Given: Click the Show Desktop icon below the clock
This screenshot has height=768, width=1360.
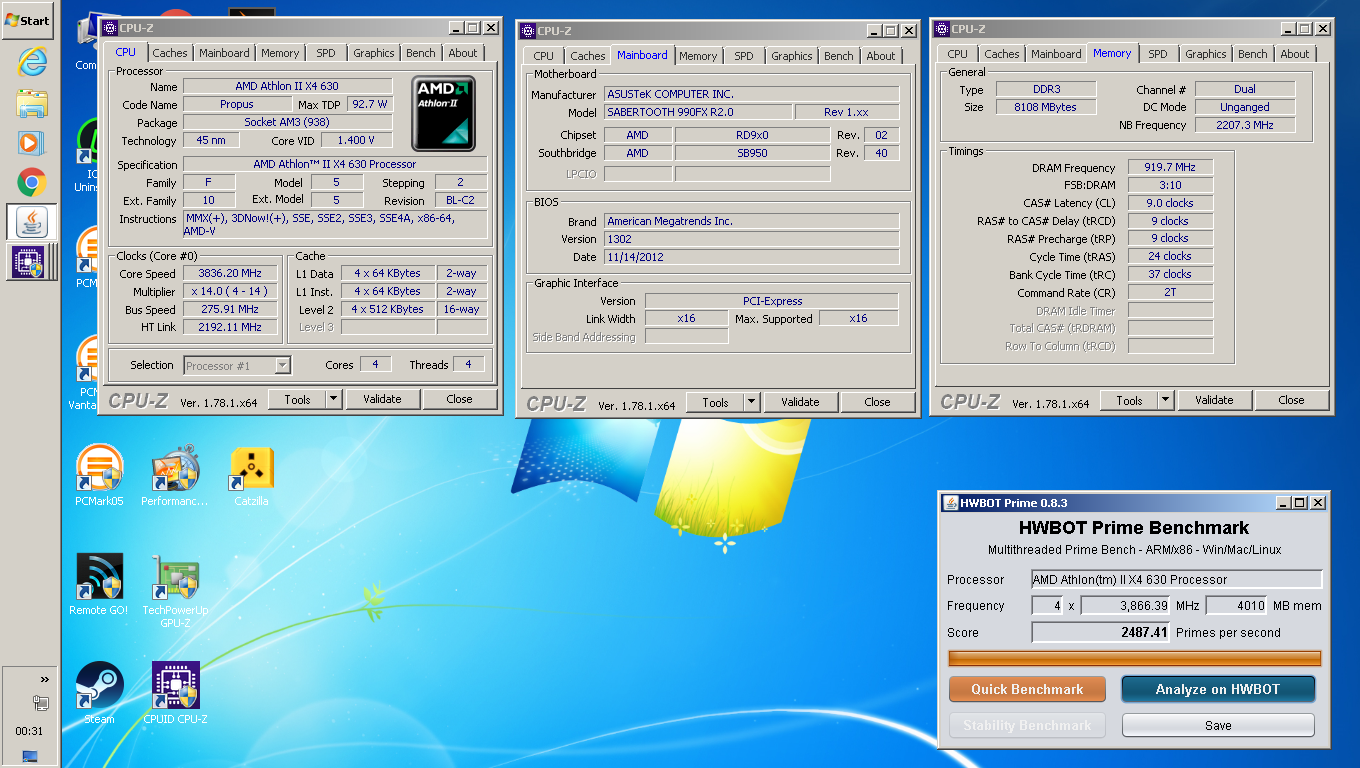Looking at the screenshot, I should click(29, 757).
